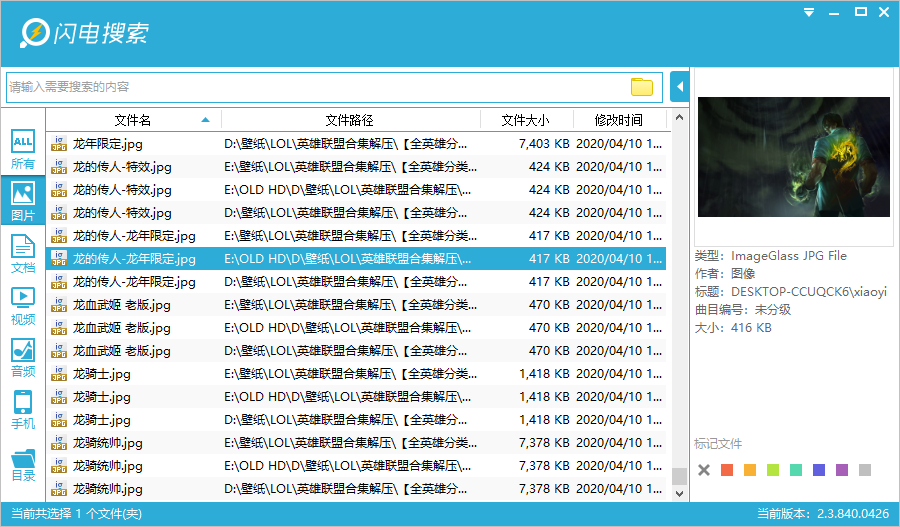Select the 音频 (Audio) category
The image size is (900, 527).
(22, 357)
